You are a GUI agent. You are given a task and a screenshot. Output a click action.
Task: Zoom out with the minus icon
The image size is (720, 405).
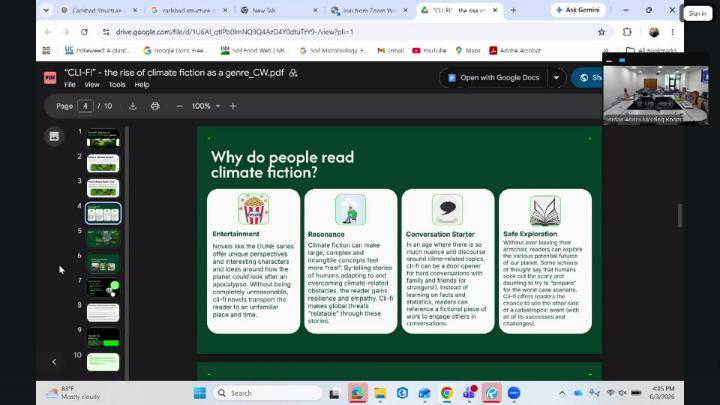pos(180,106)
